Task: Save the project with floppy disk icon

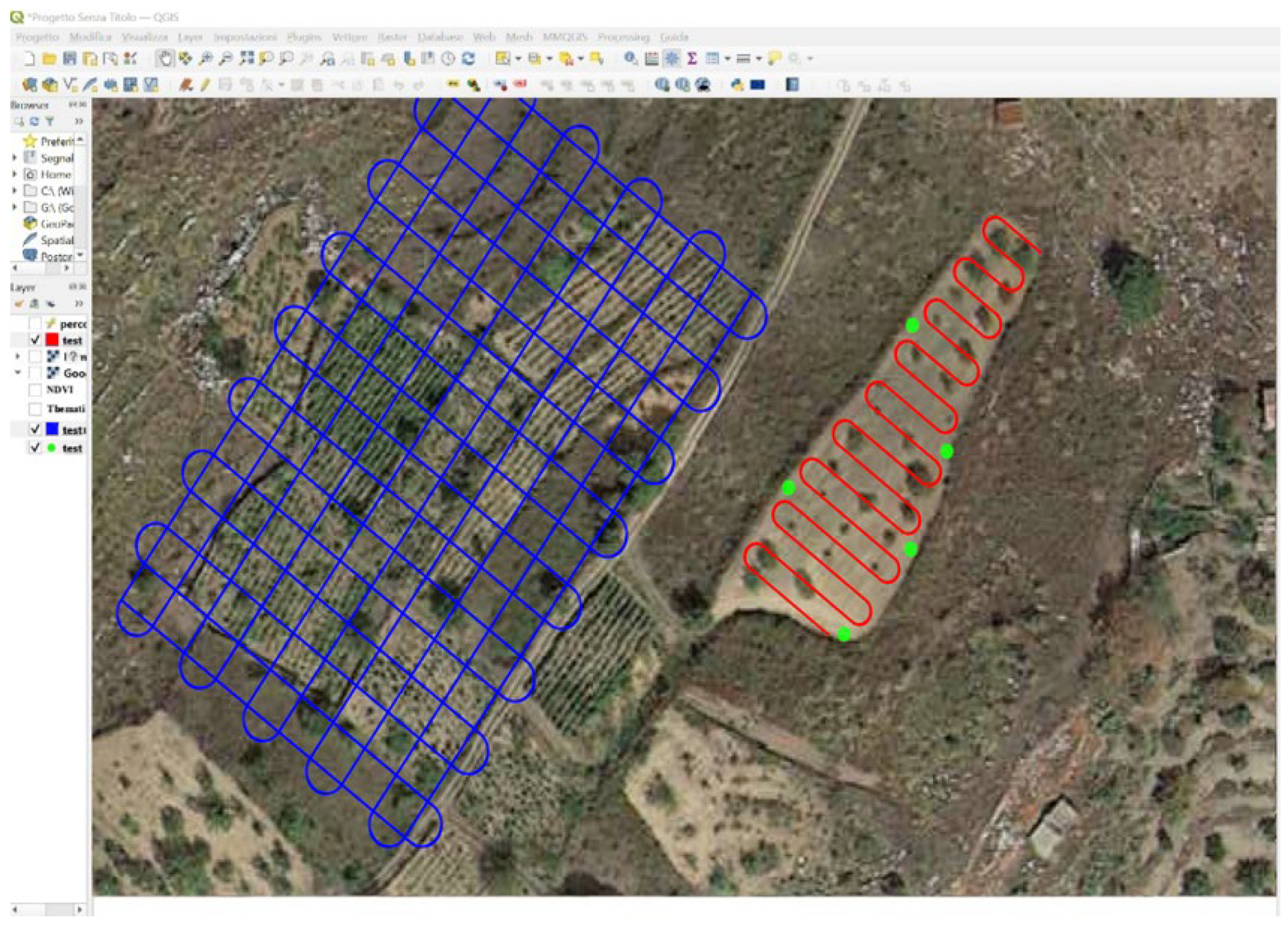Action: (x=70, y=59)
